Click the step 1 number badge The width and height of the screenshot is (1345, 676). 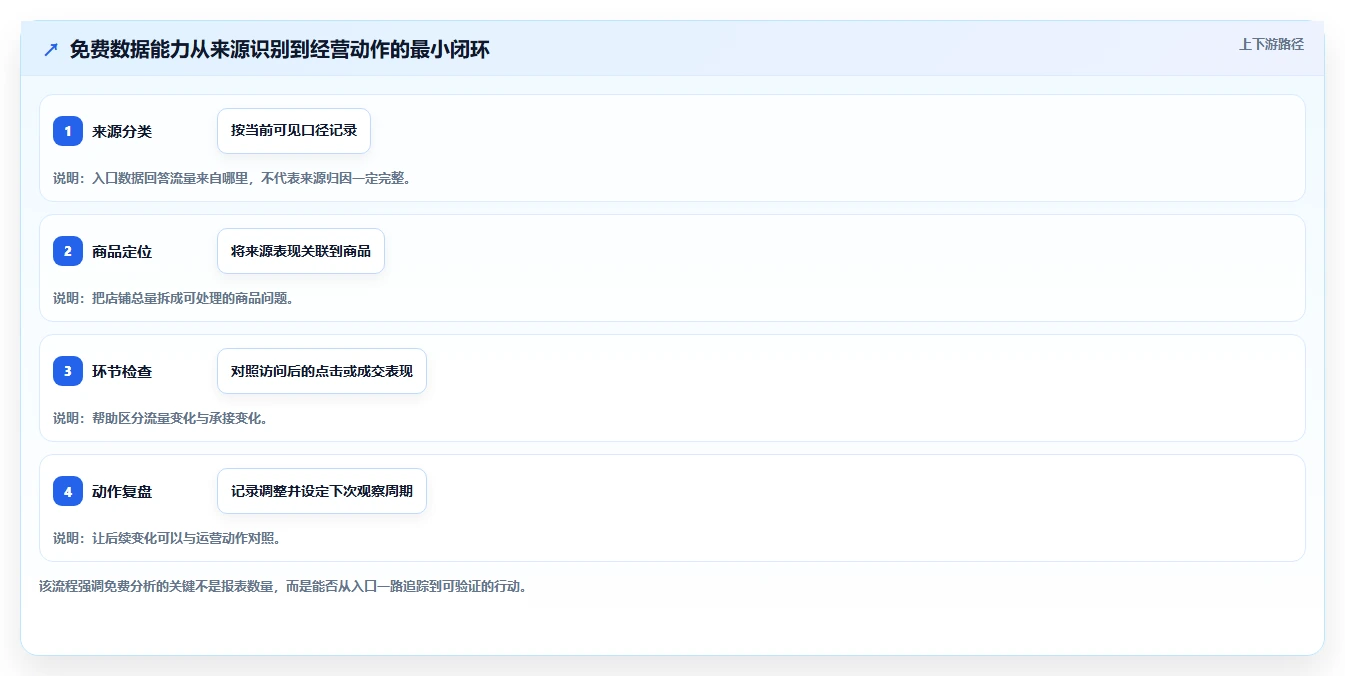(68, 131)
